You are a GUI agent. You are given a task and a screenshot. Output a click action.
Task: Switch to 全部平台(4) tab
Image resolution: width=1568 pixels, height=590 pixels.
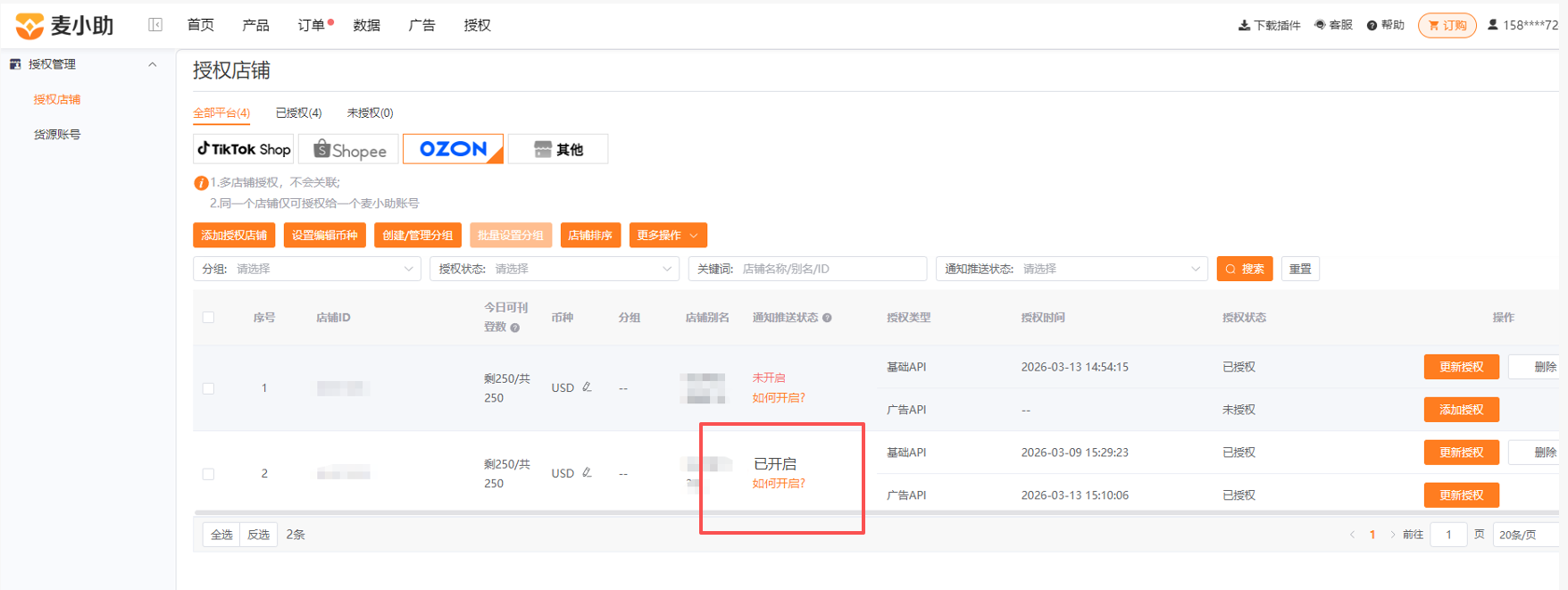tap(221, 112)
